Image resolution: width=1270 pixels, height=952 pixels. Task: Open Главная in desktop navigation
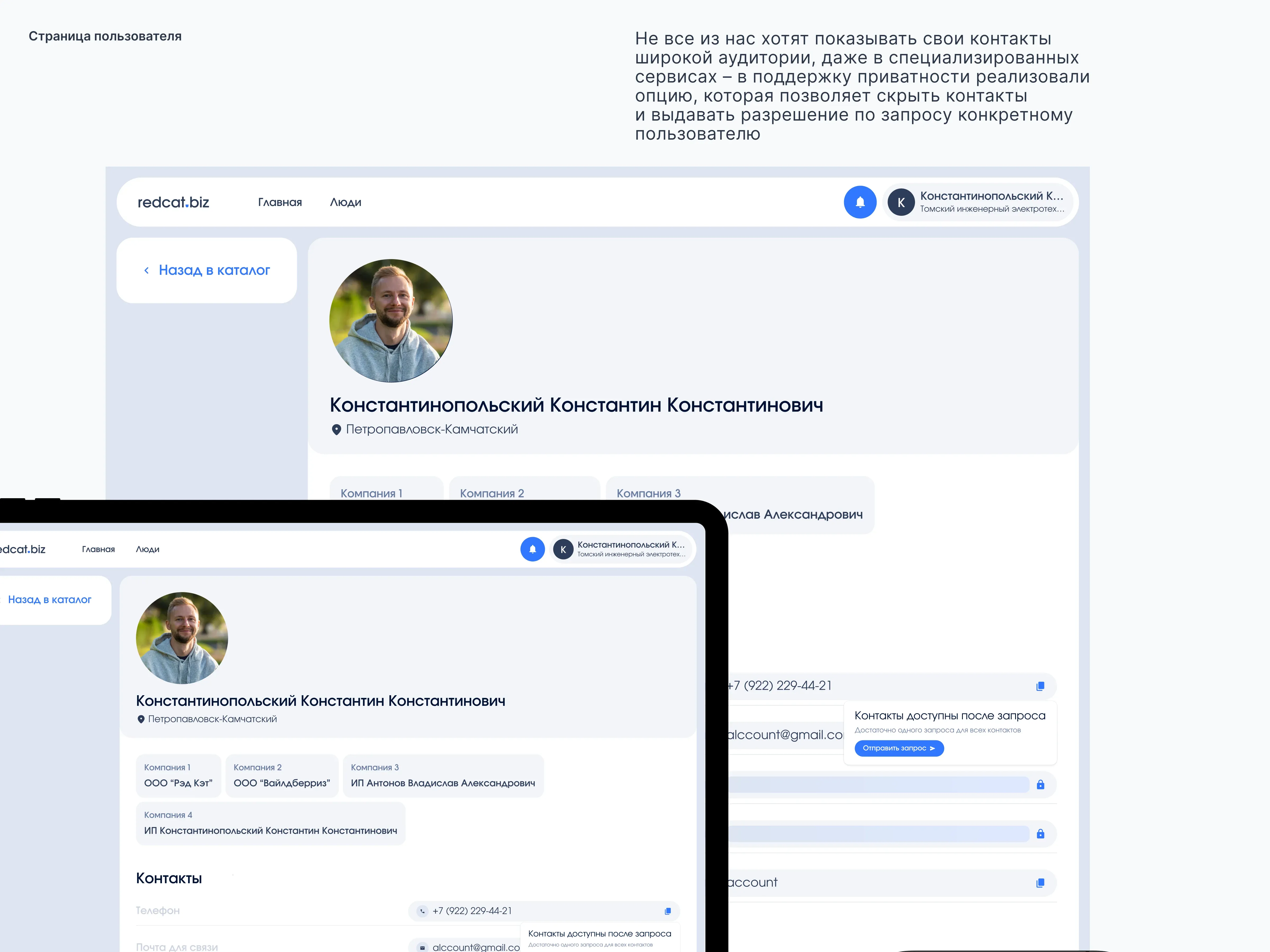click(280, 203)
